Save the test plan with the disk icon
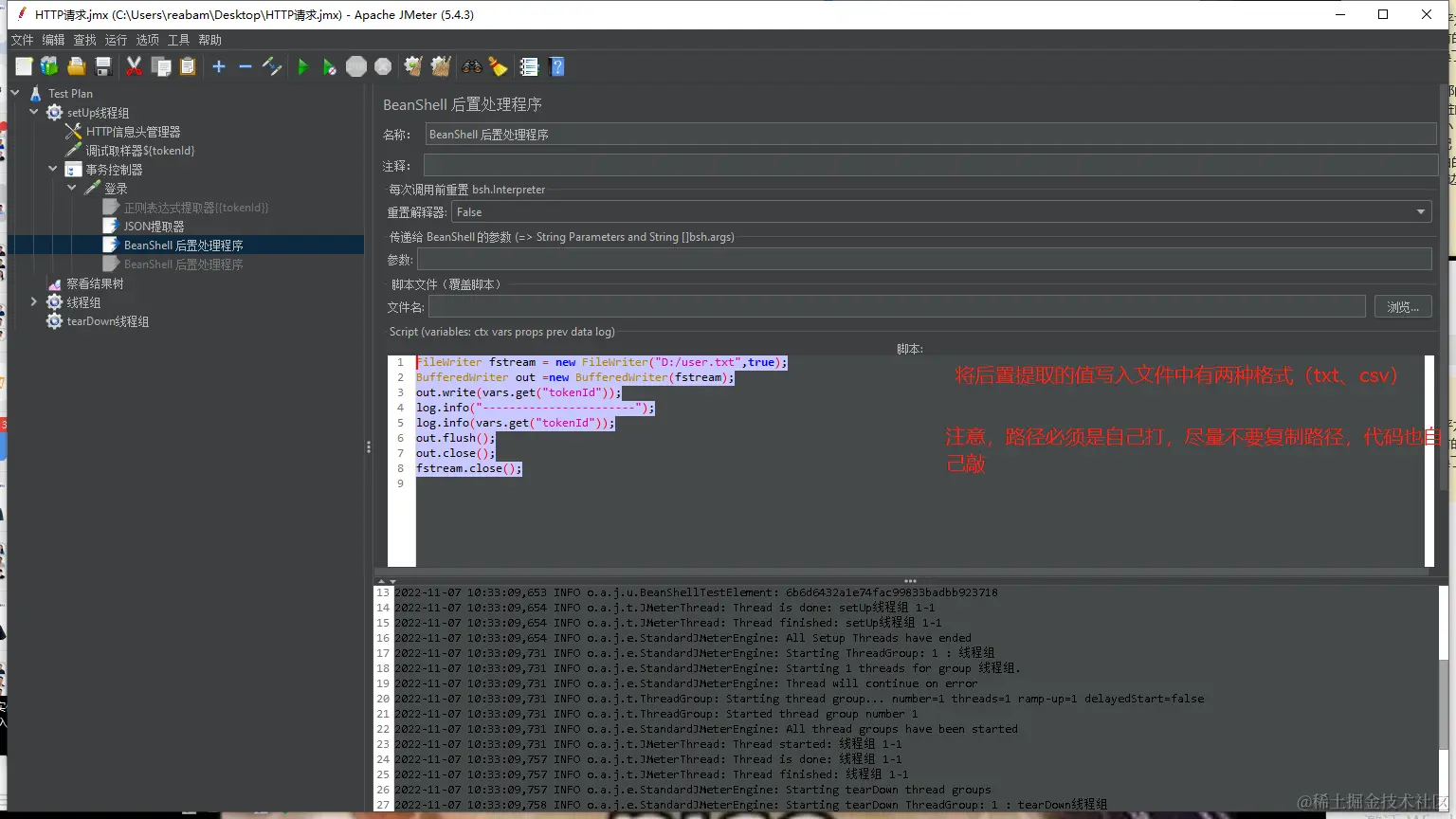Image resolution: width=1456 pixels, height=819 pixels. (x=103, y=66)
